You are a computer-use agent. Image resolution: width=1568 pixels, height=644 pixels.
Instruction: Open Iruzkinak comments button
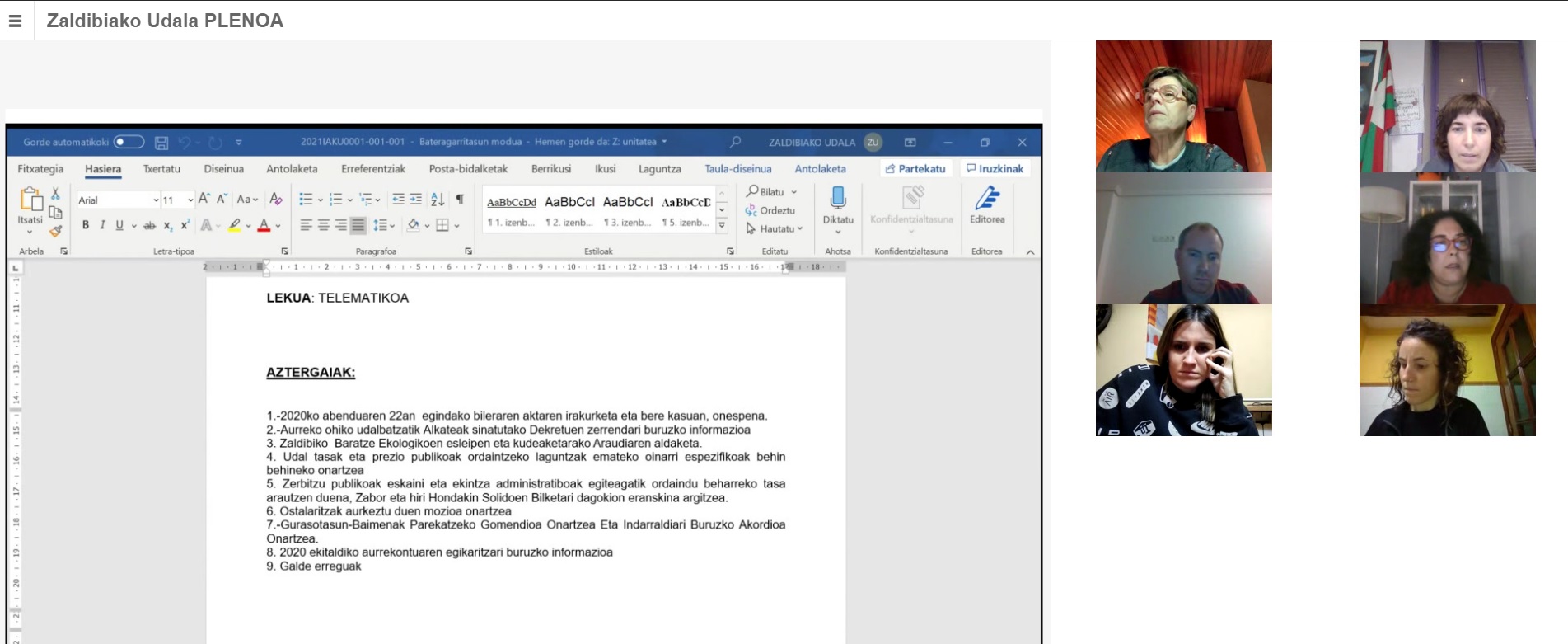pos(995,169)
